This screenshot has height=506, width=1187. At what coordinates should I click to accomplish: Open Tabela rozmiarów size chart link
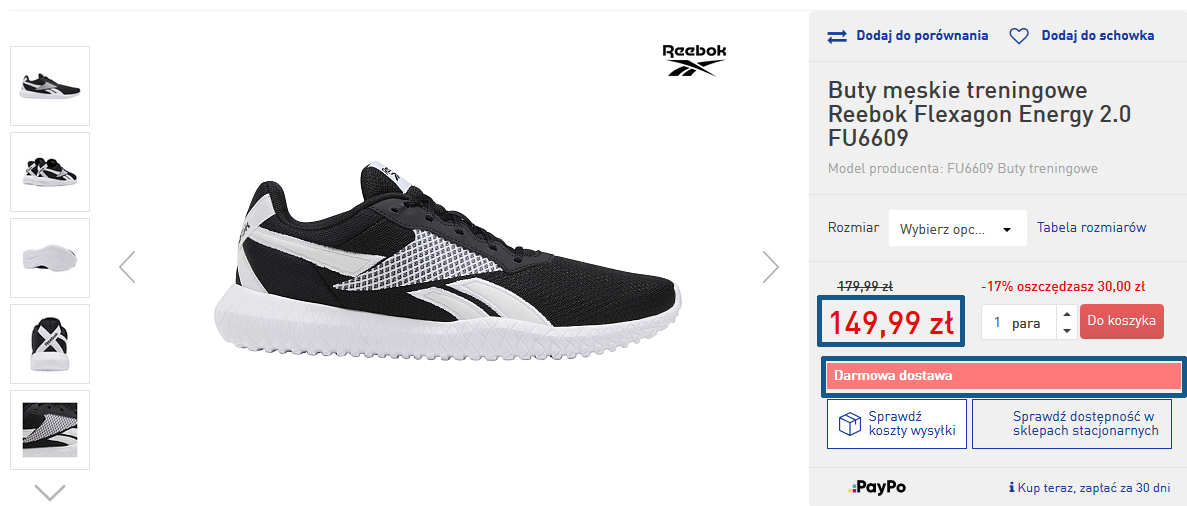click(x=1091, y=228)
